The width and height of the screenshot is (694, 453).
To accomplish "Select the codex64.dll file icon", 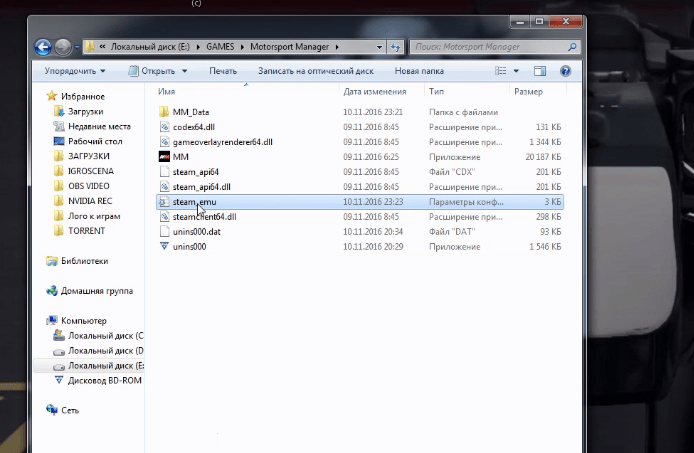I will click(164, 127).
